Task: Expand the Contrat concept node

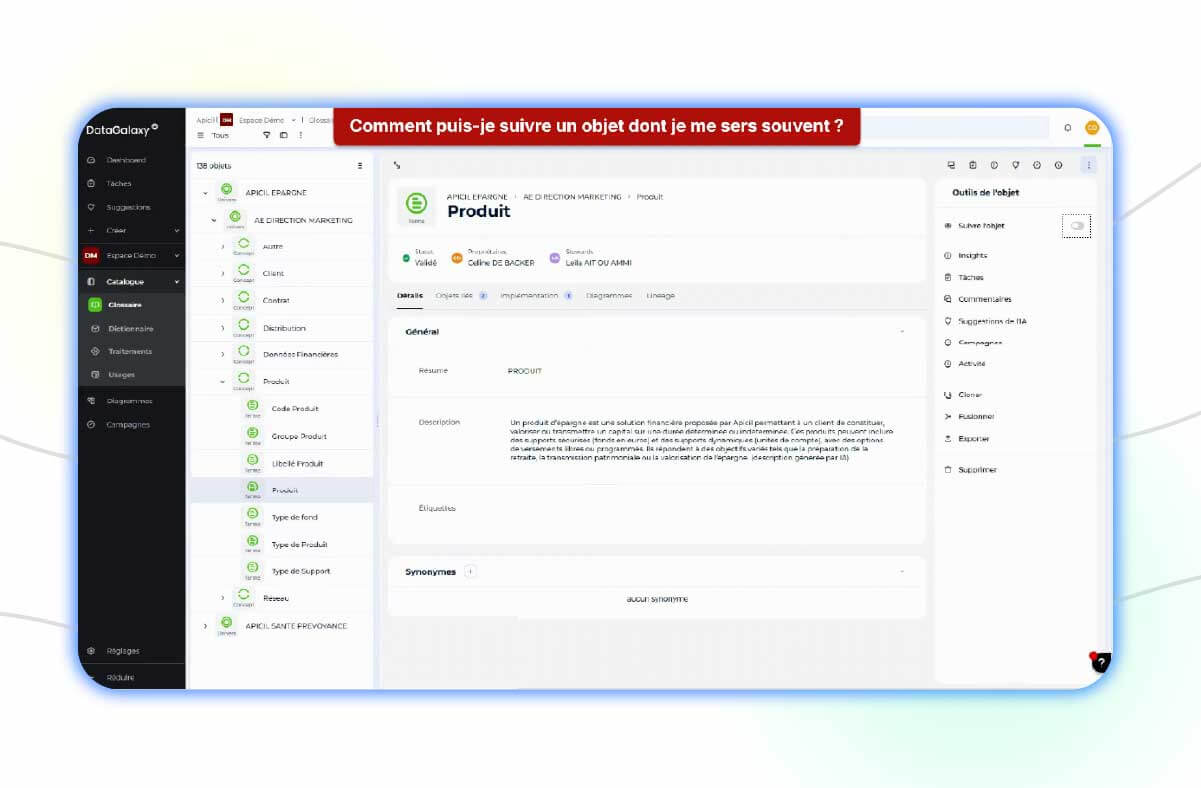Action: [223, 300]
